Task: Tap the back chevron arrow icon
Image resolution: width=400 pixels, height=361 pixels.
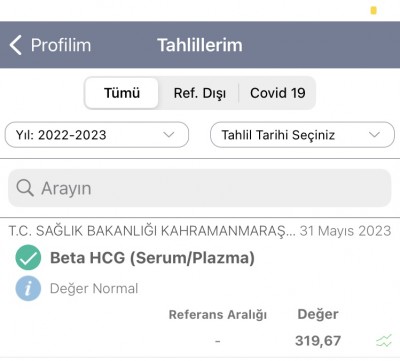Action: (x=16, y=45)
